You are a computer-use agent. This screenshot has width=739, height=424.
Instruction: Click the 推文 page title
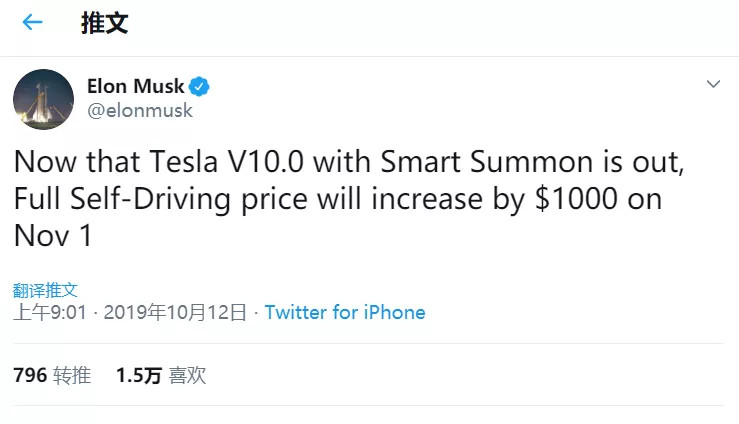pyautogui.click(x=104, y=23)
